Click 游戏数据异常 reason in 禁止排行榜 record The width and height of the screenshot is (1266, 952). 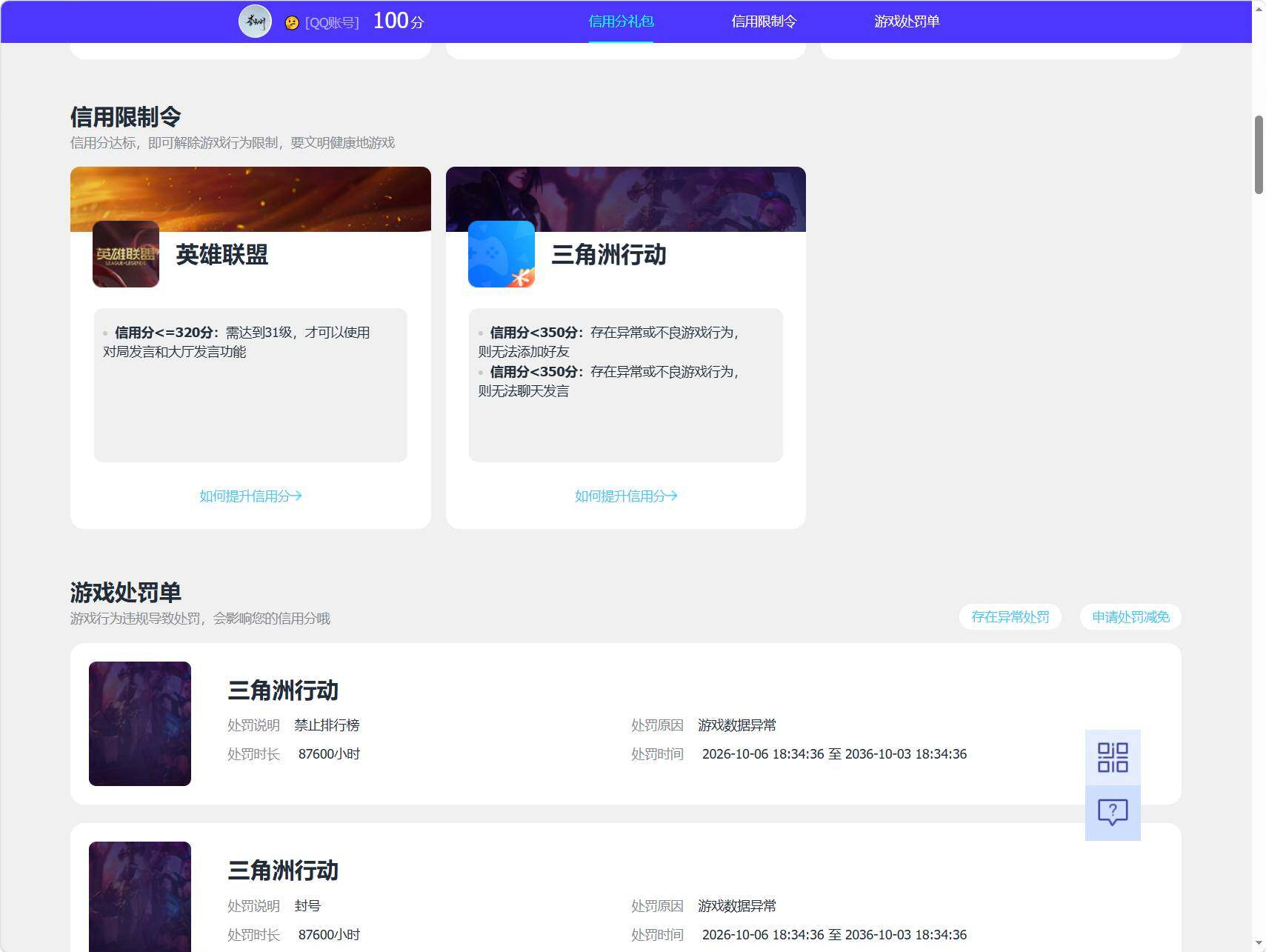pyautogui.click(x=737, y=725)
